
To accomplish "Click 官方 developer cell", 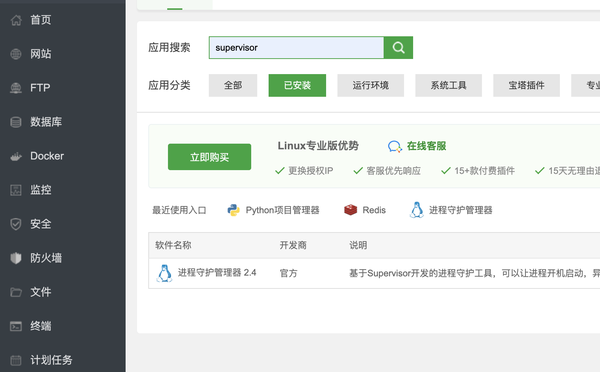I will pyautogui.click(x=289, y=273).
